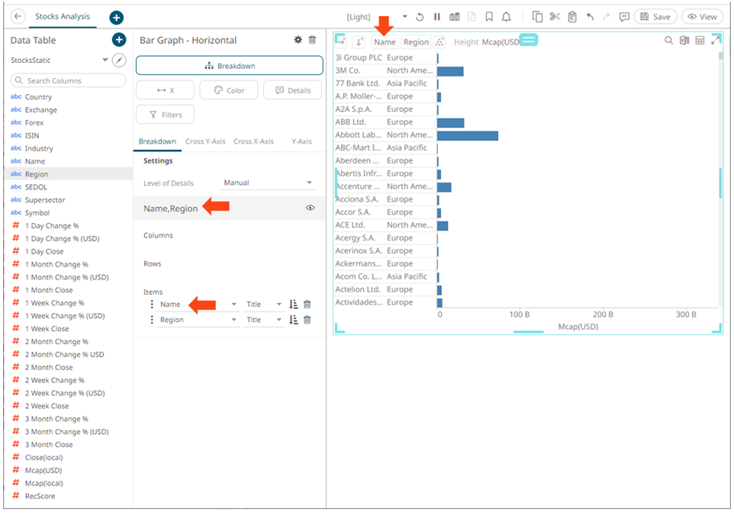Expand the Light theme dropdown

click(404, 17)
